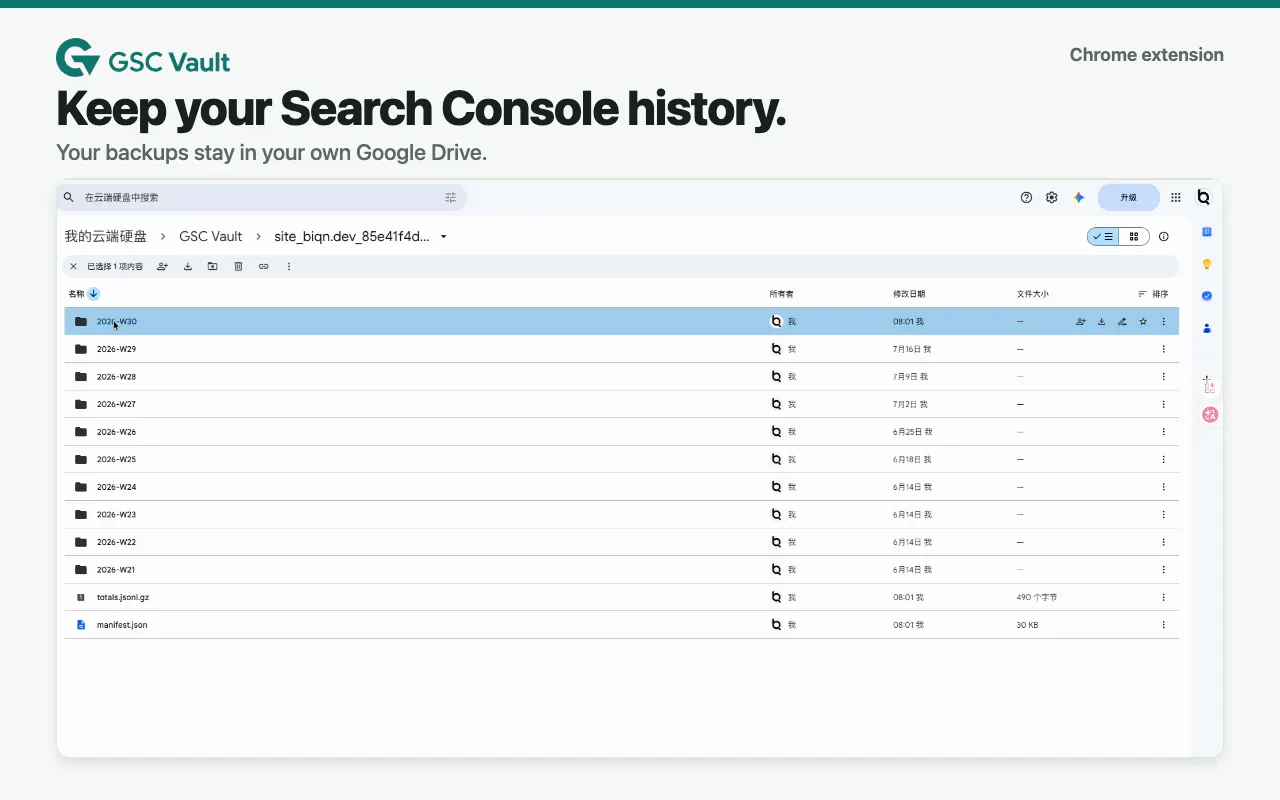Open Google Tasks side panel icon
1280x800 pixels.
pyautogui.click(x=1207, y=296)
